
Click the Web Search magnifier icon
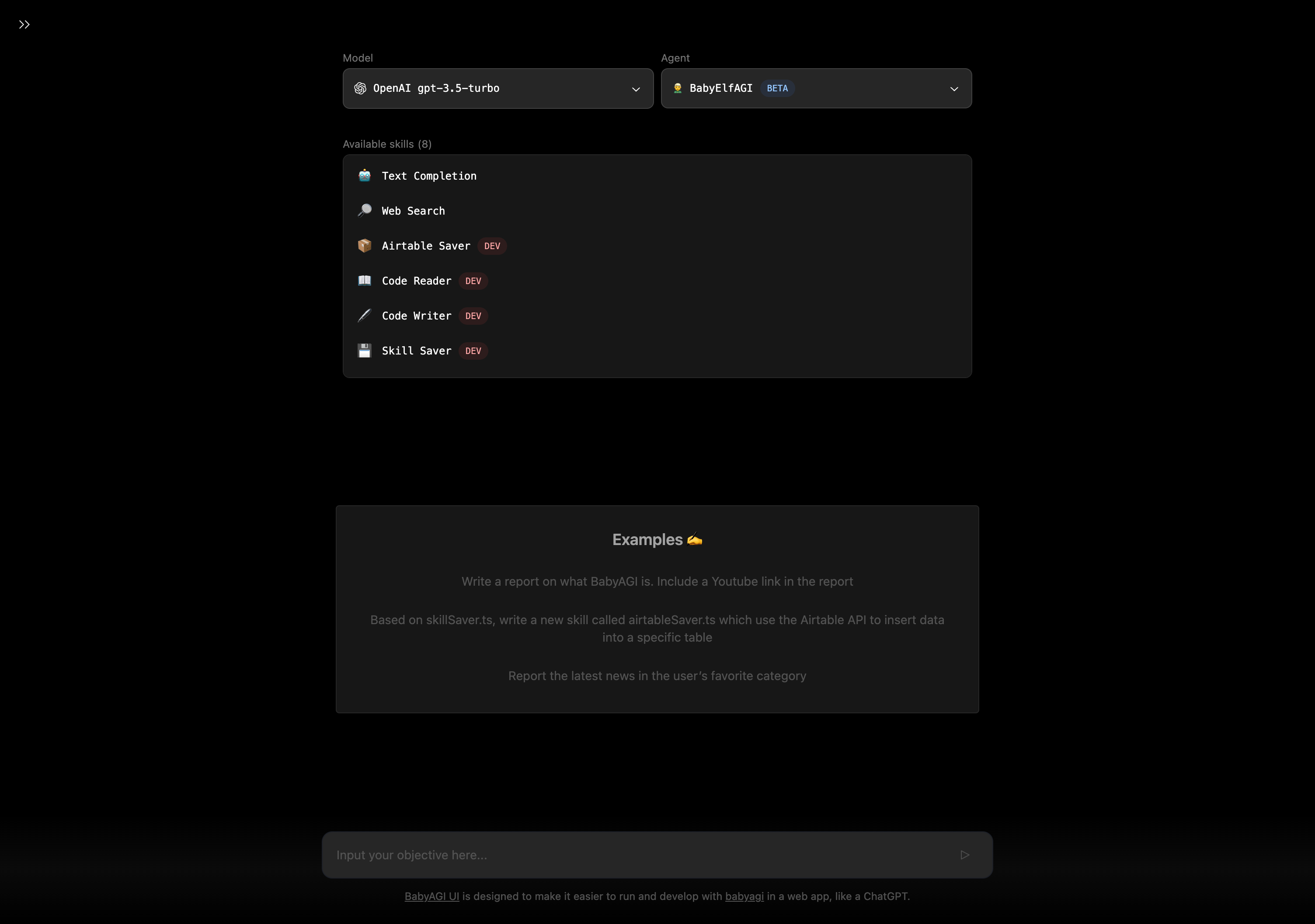(x=364, y=211)
